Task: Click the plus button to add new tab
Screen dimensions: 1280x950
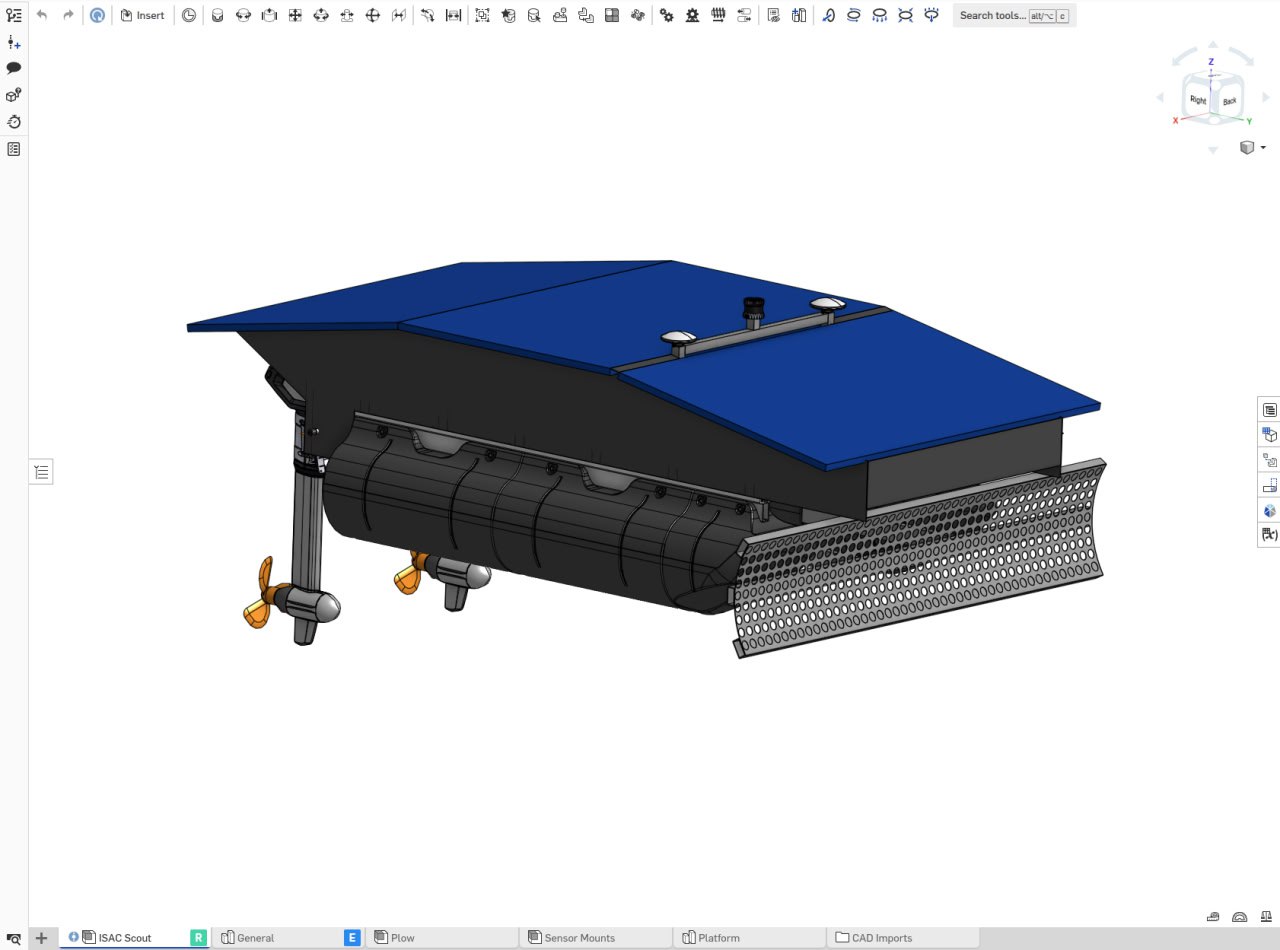Action: point(41,938)
